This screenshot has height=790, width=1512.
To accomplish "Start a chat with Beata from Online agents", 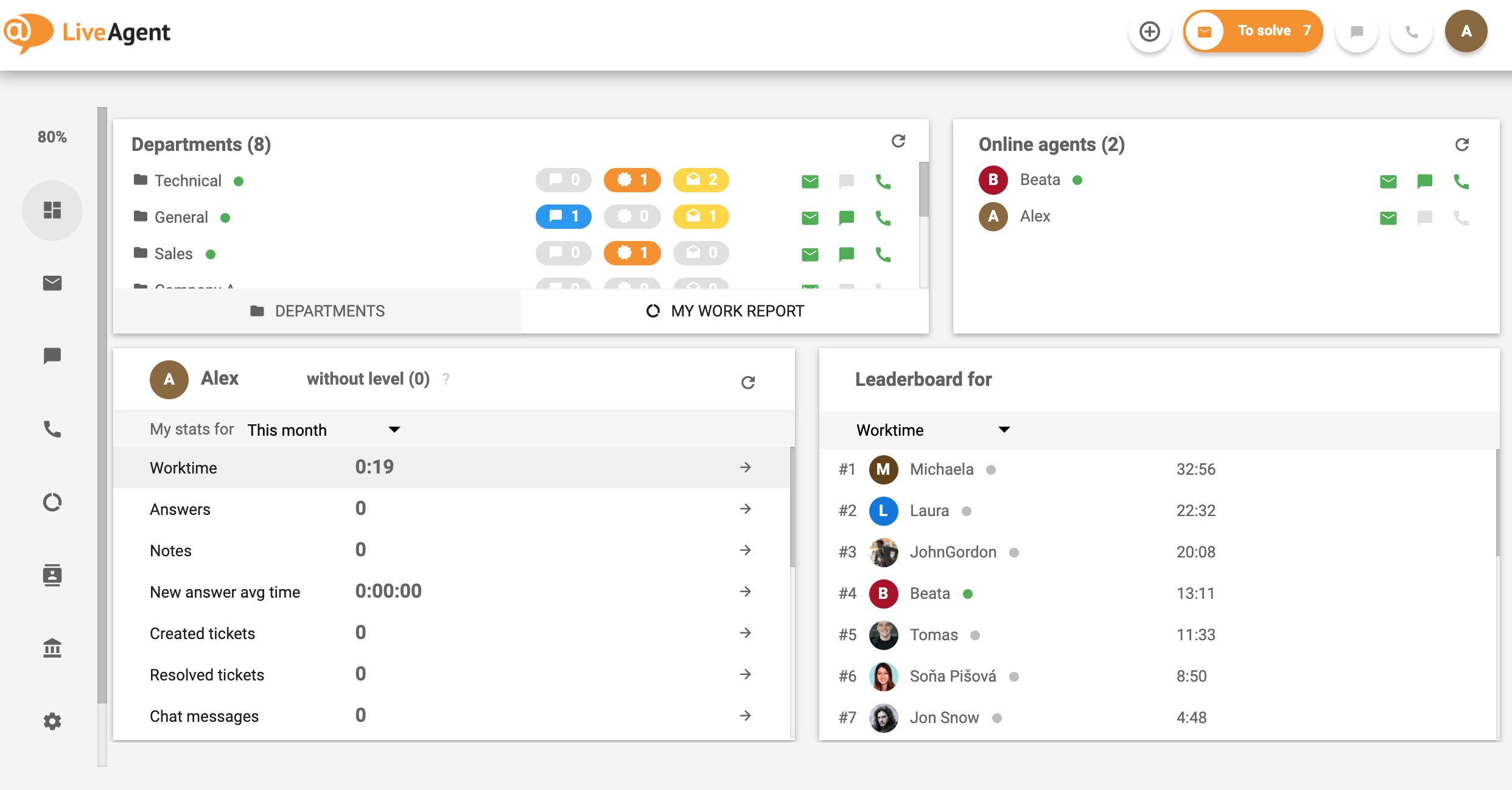I will pyautogui.click(x=1425, y=181).
